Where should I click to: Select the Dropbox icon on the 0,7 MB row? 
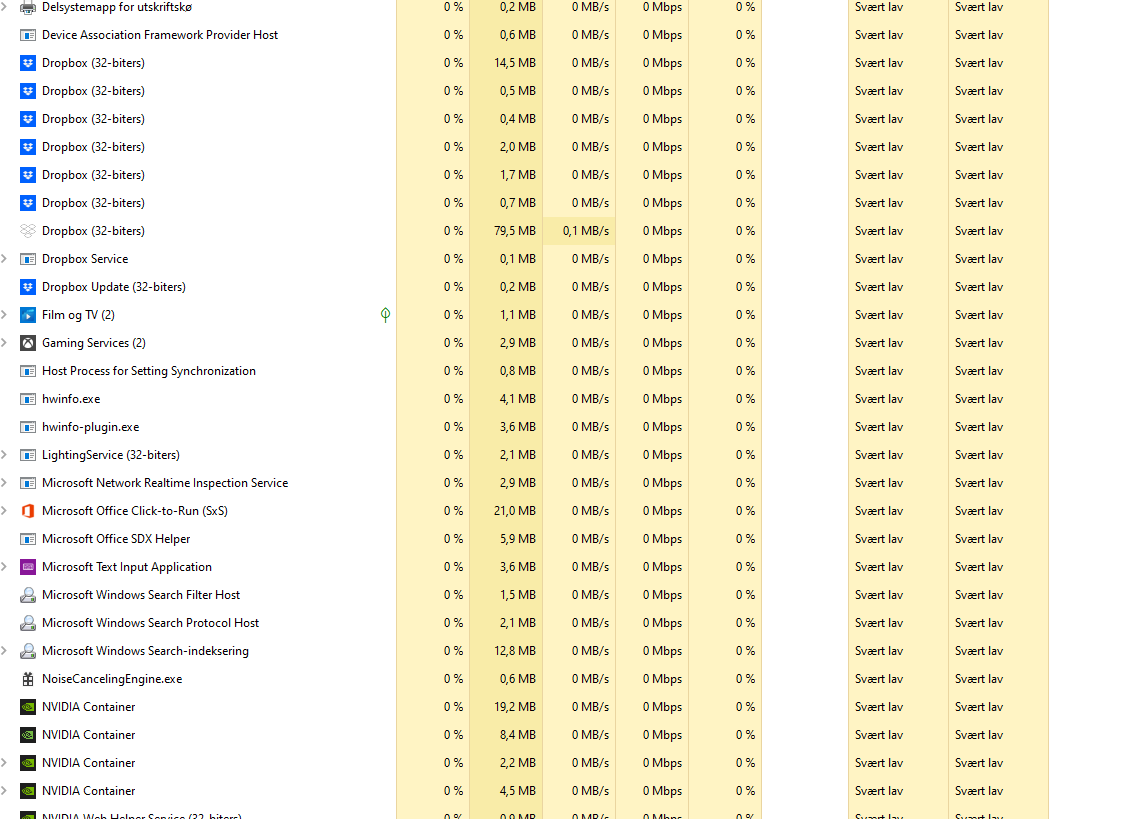tap(28, 203)
